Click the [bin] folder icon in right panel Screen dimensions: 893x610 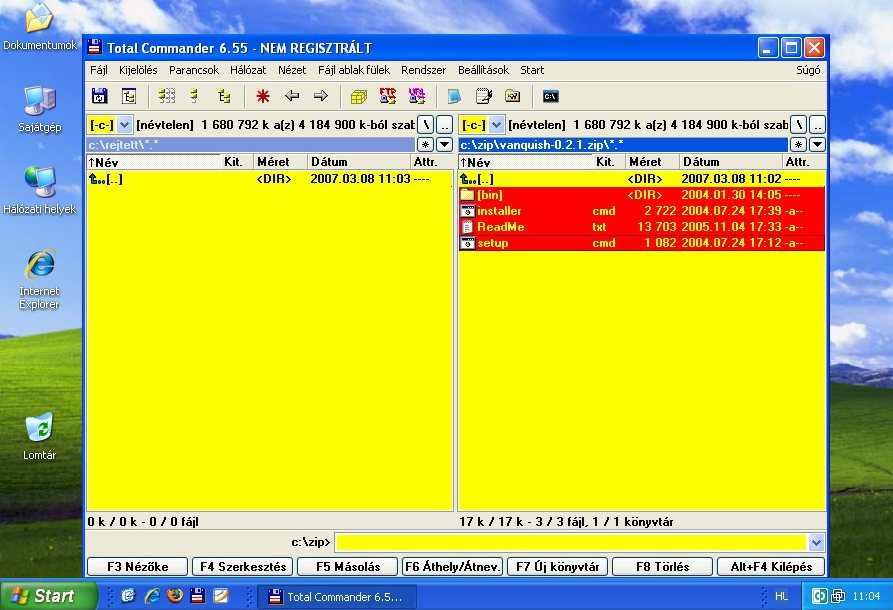(x=468, y=195)
